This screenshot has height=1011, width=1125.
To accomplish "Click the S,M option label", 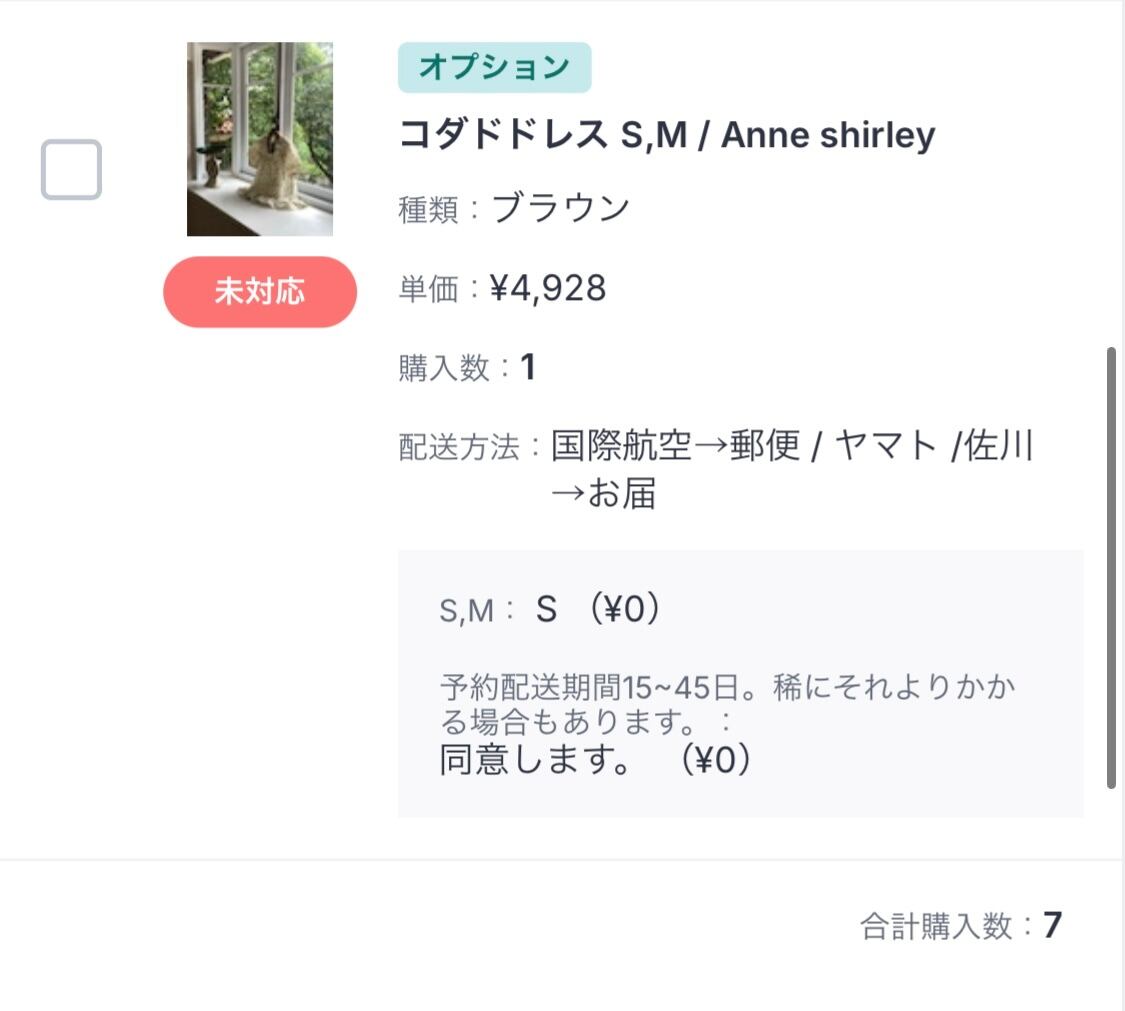I will tap(466, 611).
